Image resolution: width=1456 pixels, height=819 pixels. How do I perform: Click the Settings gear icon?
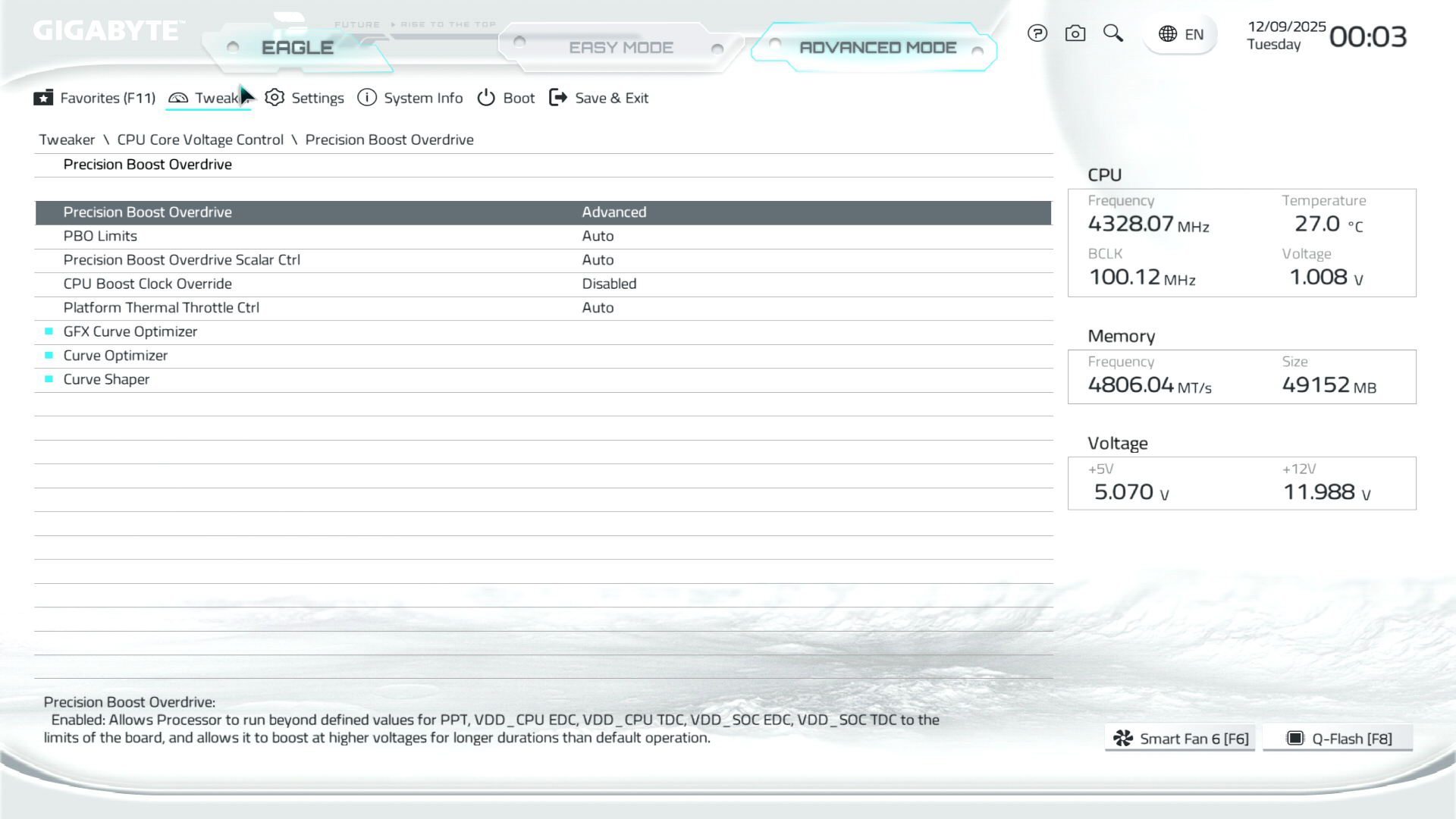[x=275, y=98]
